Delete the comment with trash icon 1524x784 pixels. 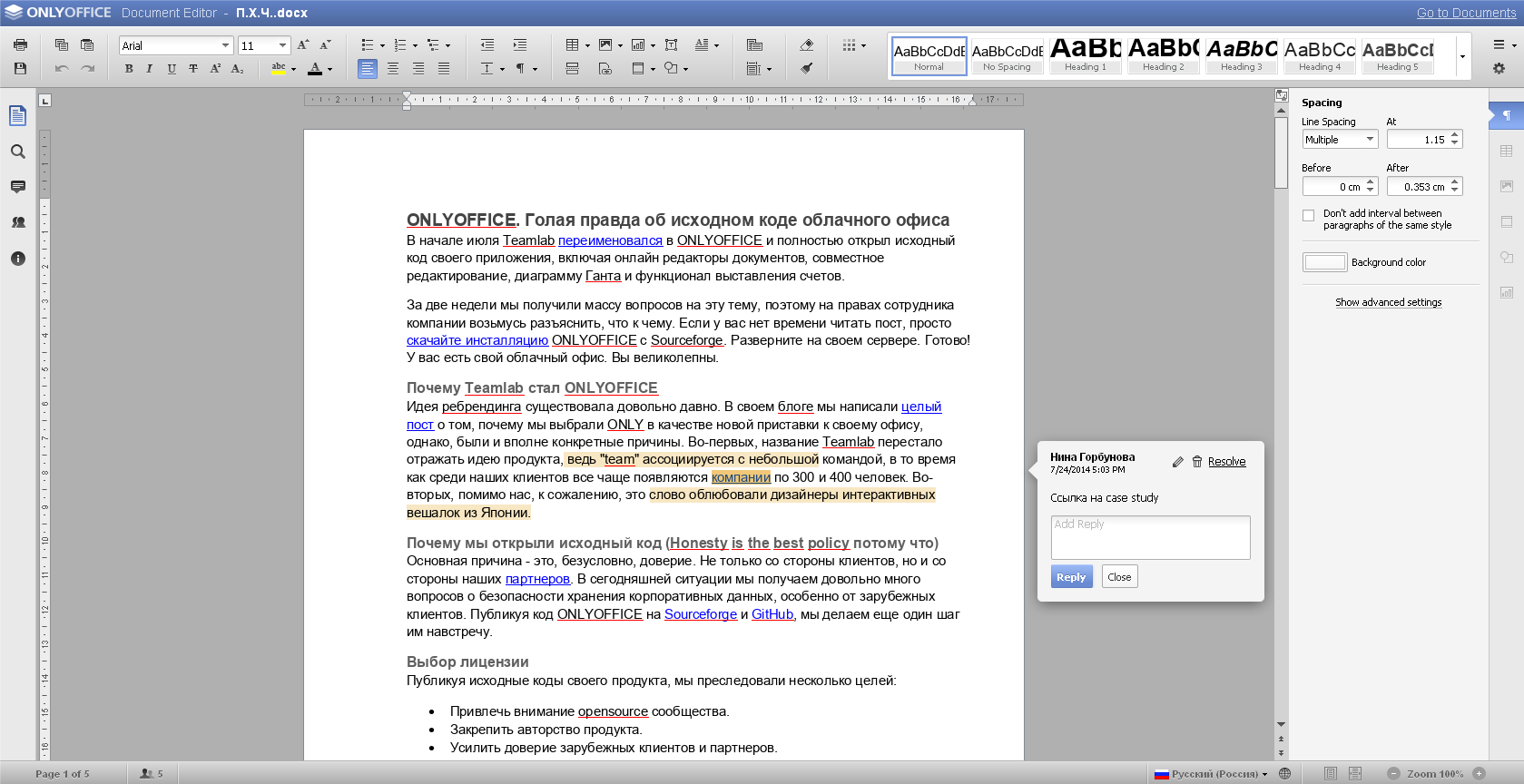click(1197, 462)
